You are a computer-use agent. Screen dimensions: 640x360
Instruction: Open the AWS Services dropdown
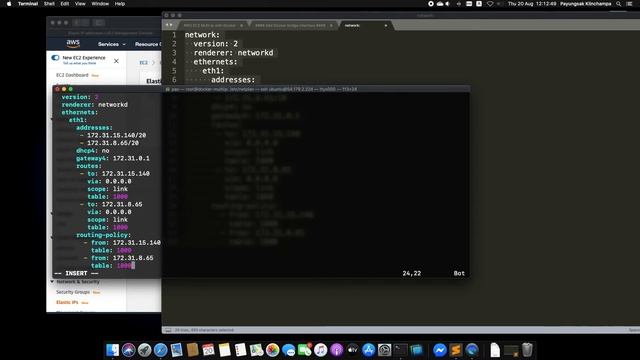click(x=111, y=44)
